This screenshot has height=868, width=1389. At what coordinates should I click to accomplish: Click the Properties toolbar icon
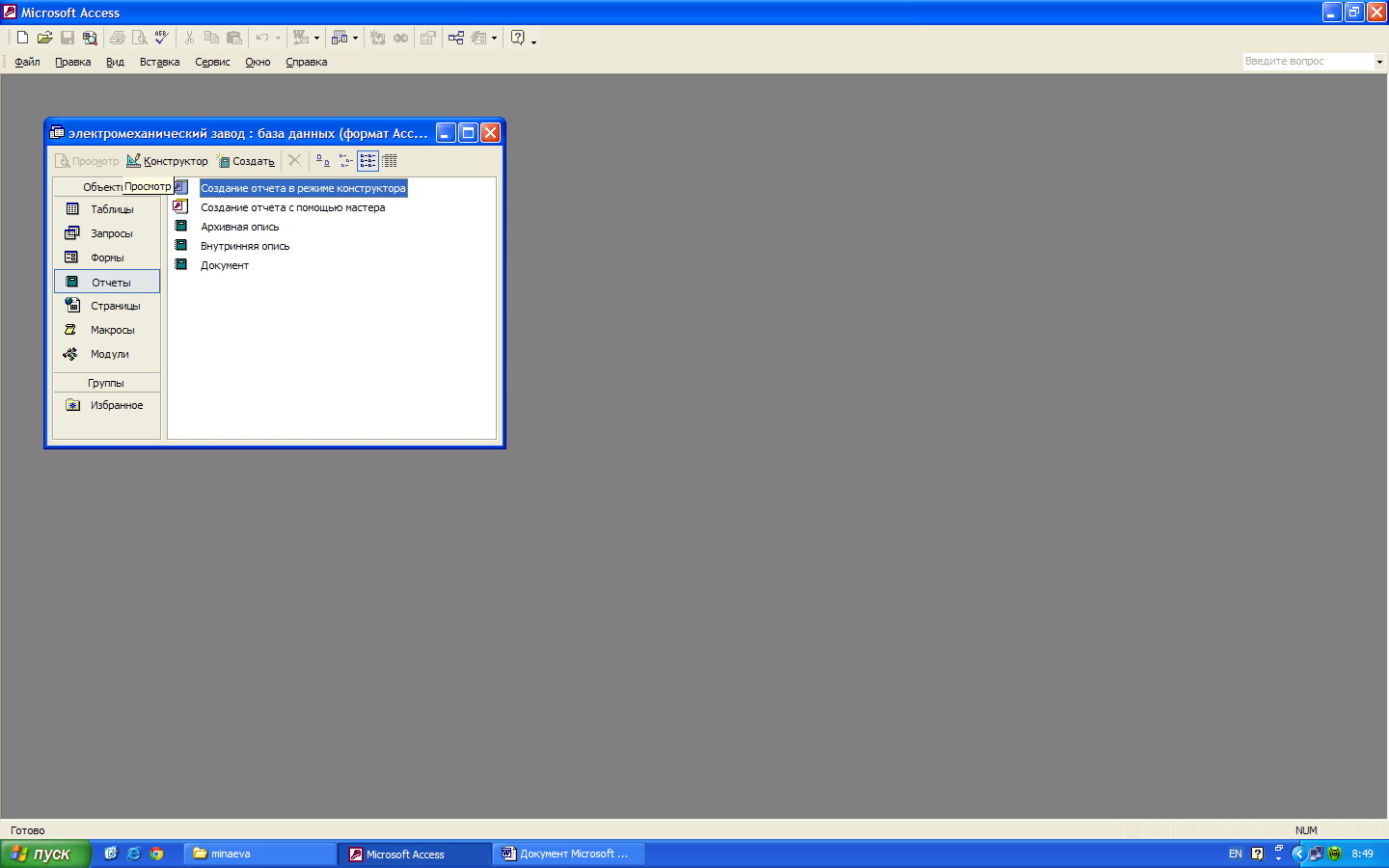pyautogui.click(x=428, y=38)
